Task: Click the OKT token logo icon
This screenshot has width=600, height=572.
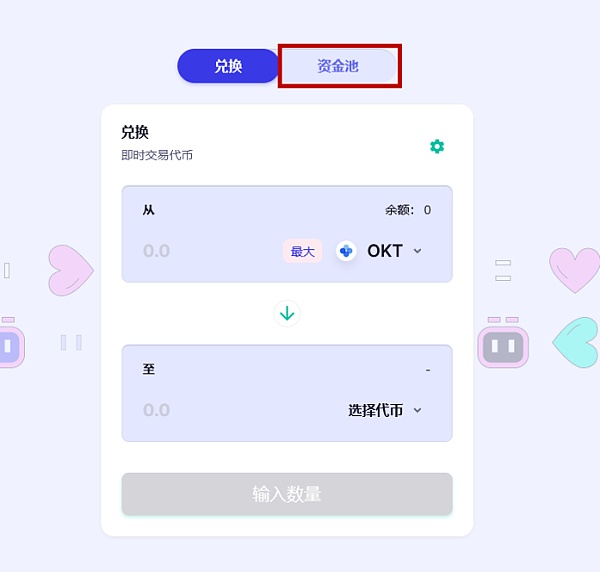Action: (346, 251)
